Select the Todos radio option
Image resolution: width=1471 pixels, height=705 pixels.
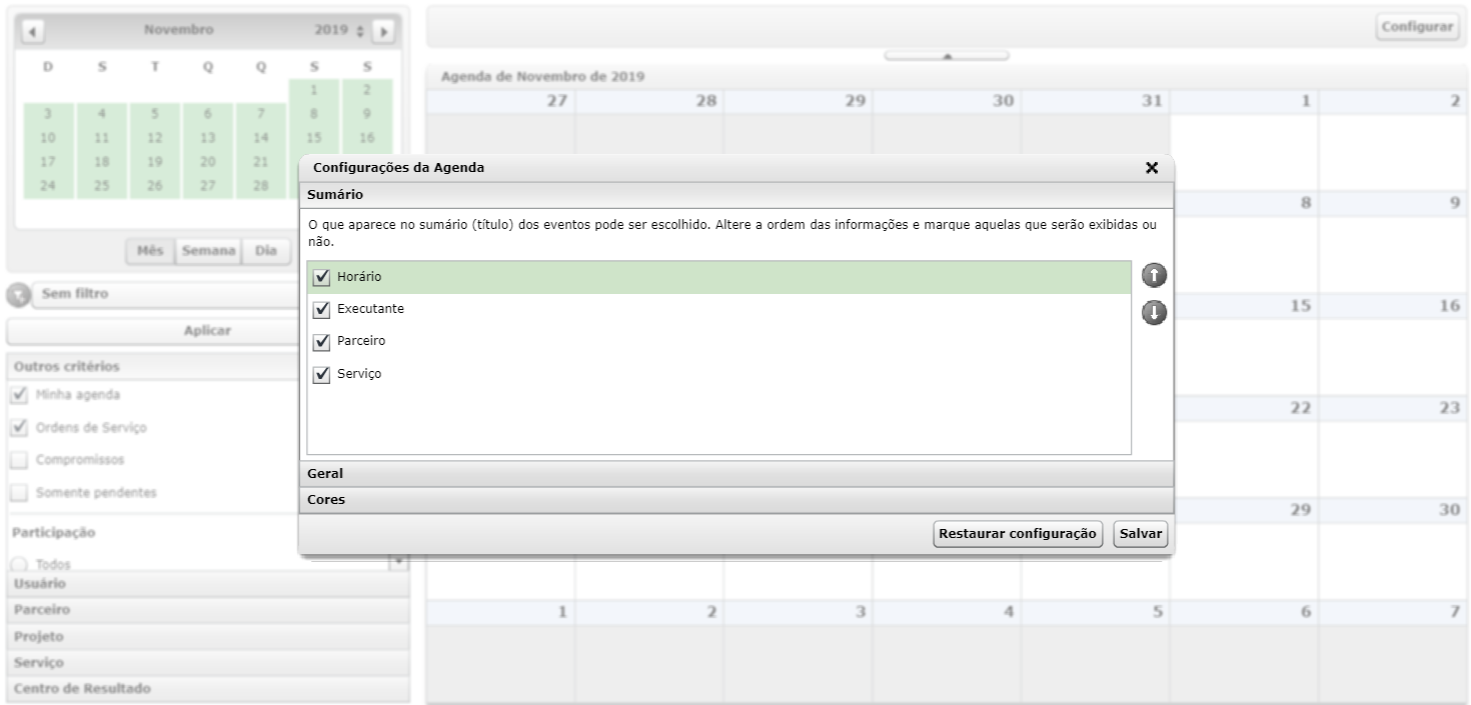[19, 564]
